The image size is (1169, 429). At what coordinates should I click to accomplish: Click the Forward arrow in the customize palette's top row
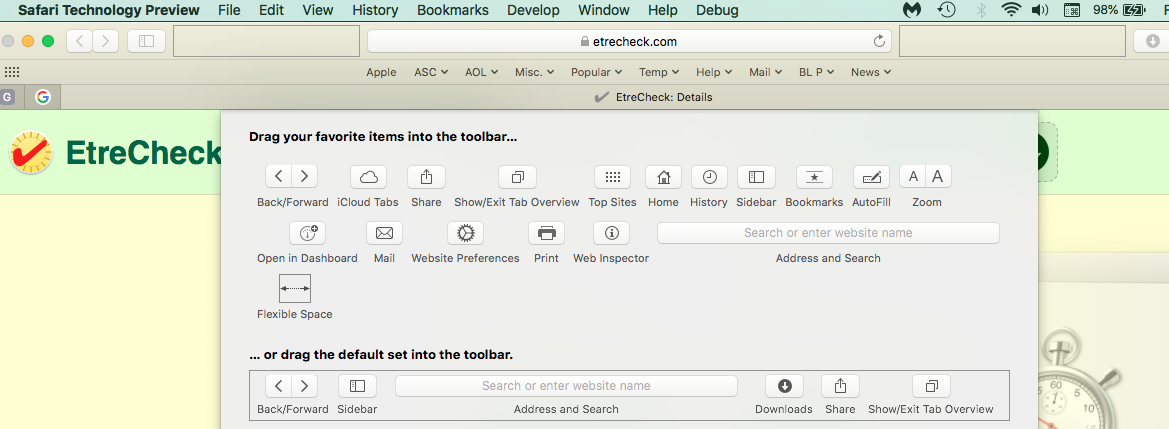pyautogui.click(x=304, y=177)
